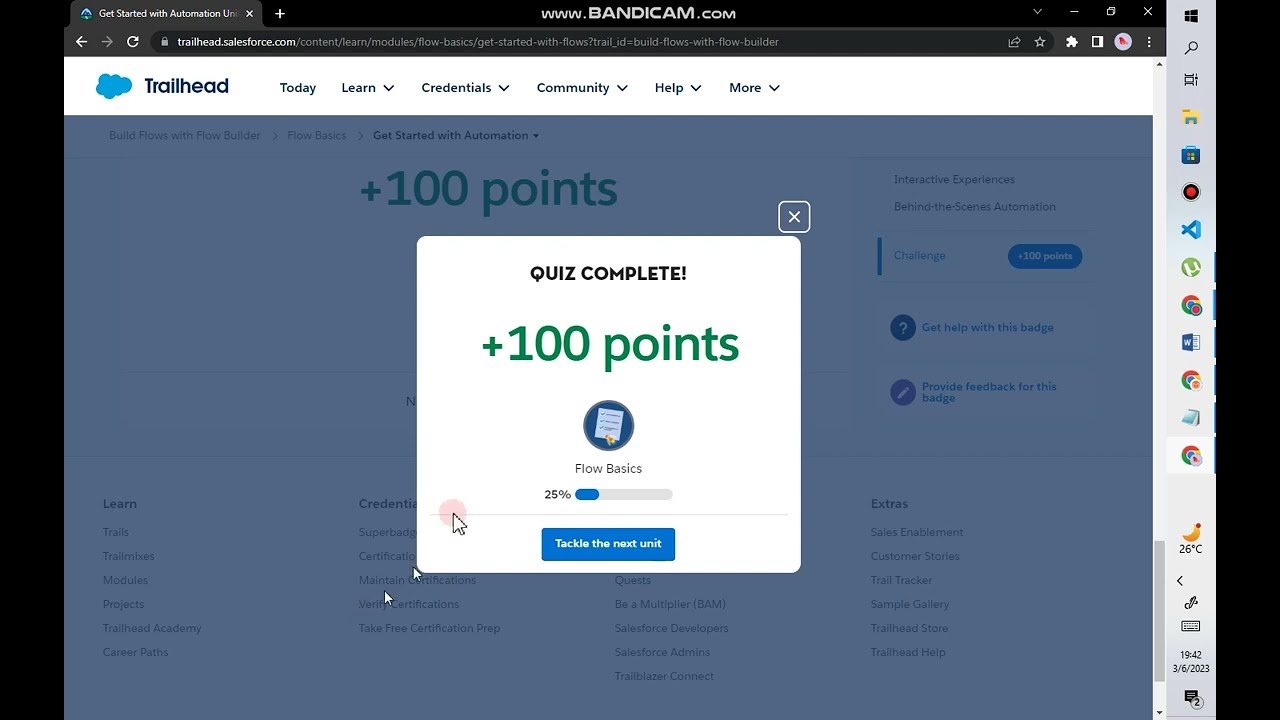This screenshot has width=1280, height=720.
Task: Open the Career Paths footer link
Action: 136,652
